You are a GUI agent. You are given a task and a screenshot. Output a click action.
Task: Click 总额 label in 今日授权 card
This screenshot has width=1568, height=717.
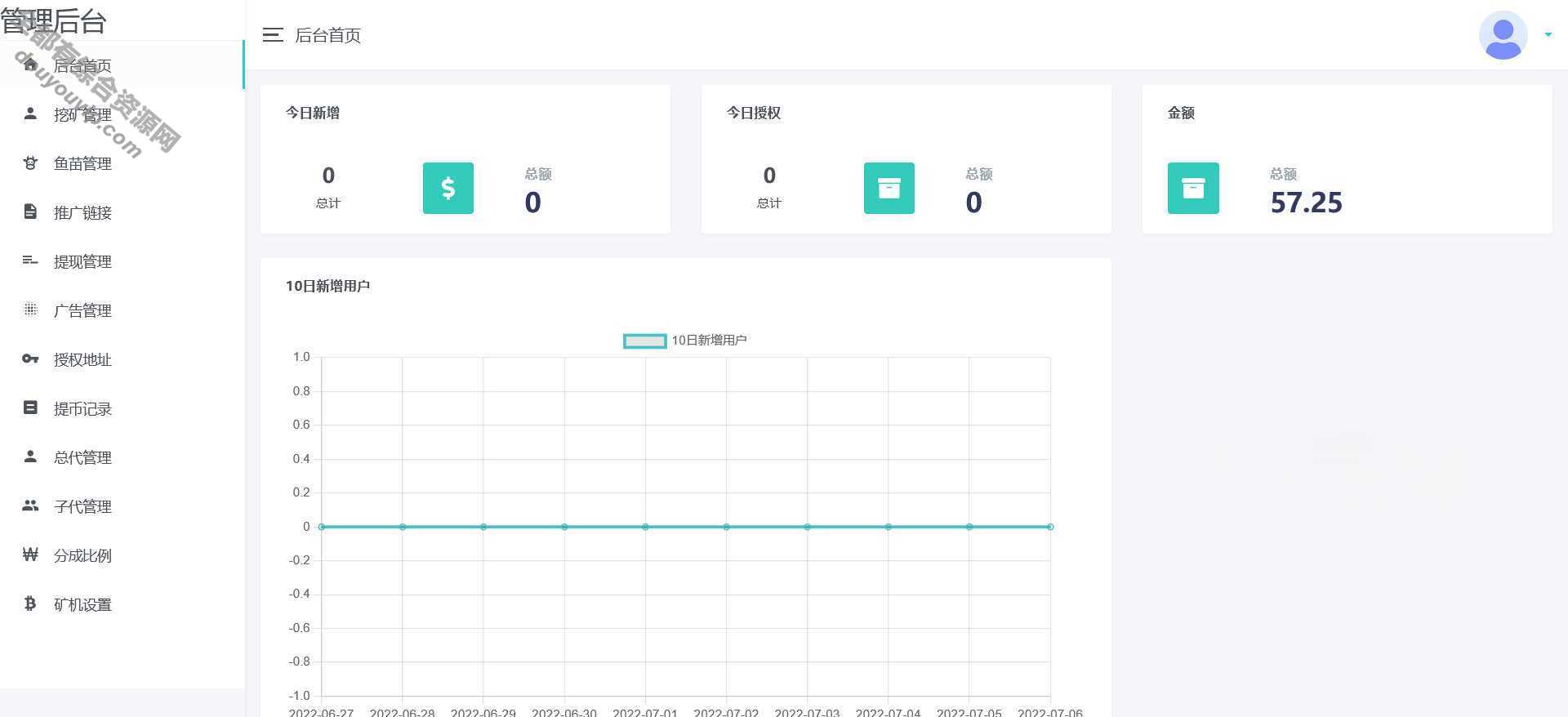(x=979, y=174)
